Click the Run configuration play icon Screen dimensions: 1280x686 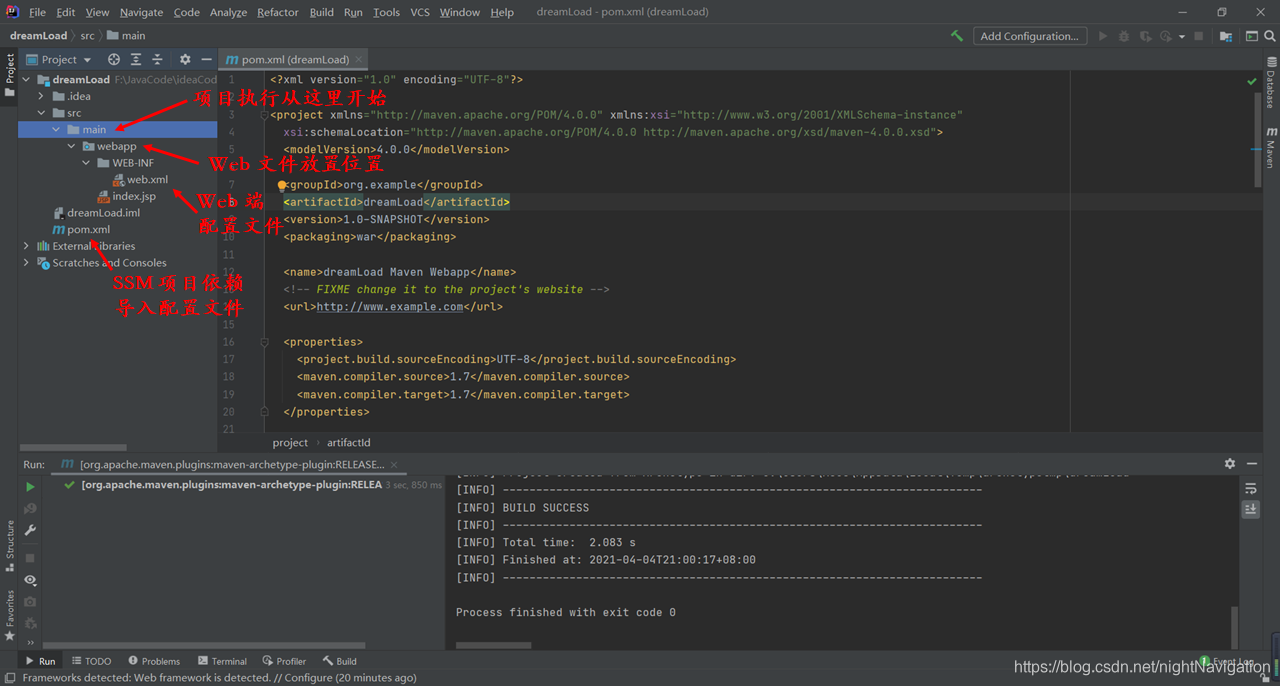(1103, 36)
